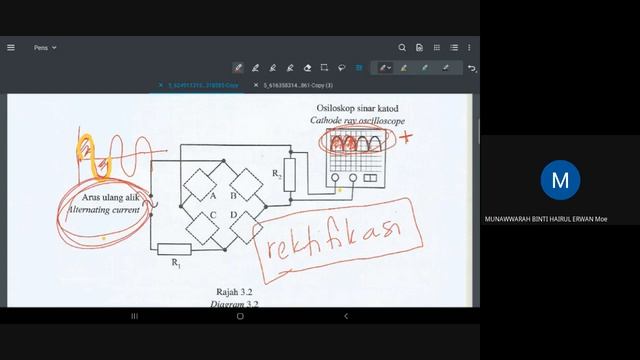Tap the Android back button

point(346,316)
